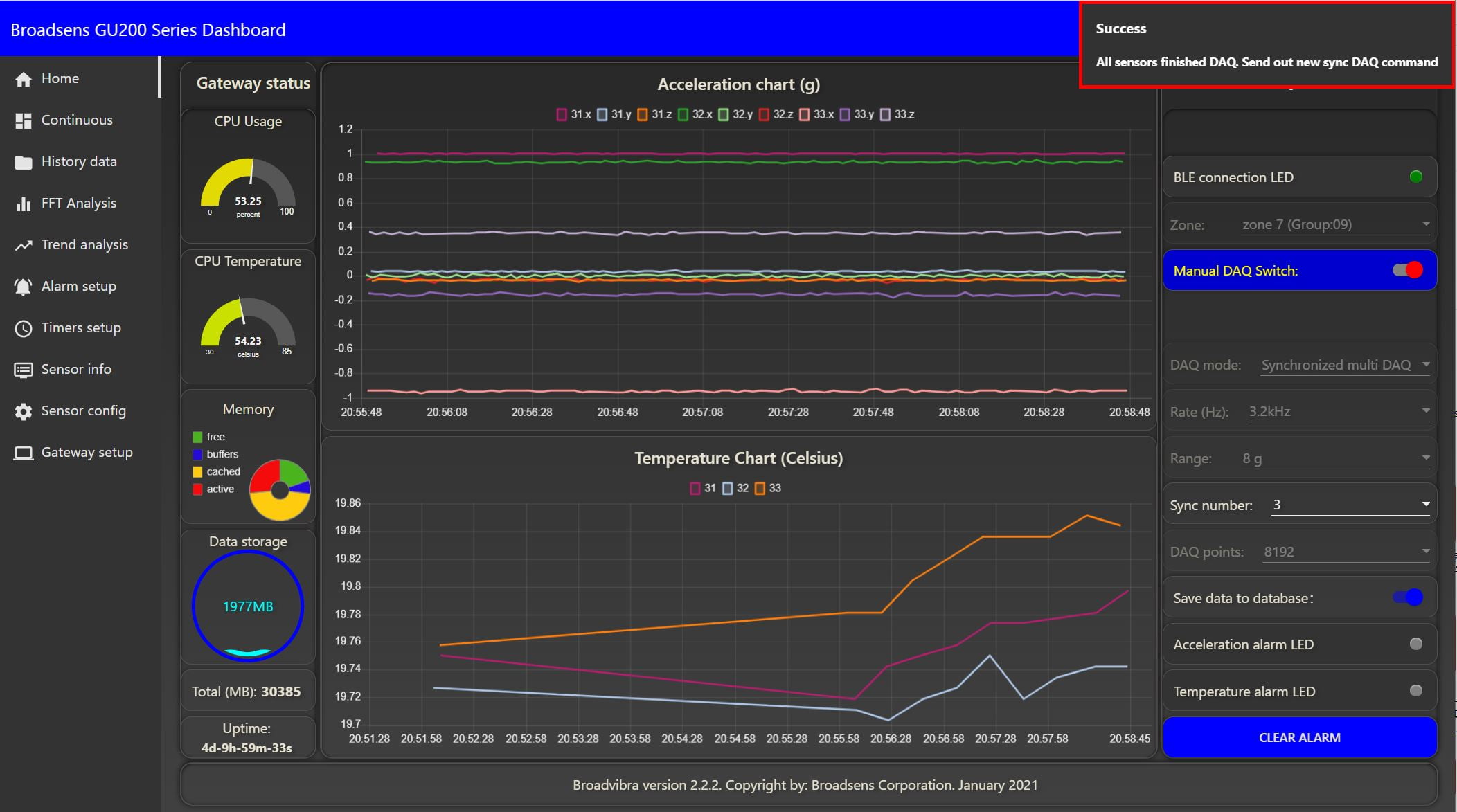Click the Temperature alarm LED indicator
1457x812 pixels.
coord(1415,690)
